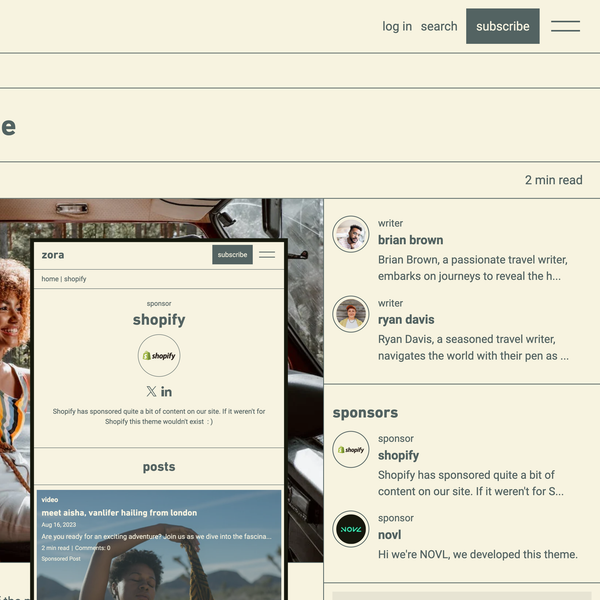Click the "Sponsored Post" label in mockup
The width and height of the screenshot is (600, 600).
click(x=61, y=559)
